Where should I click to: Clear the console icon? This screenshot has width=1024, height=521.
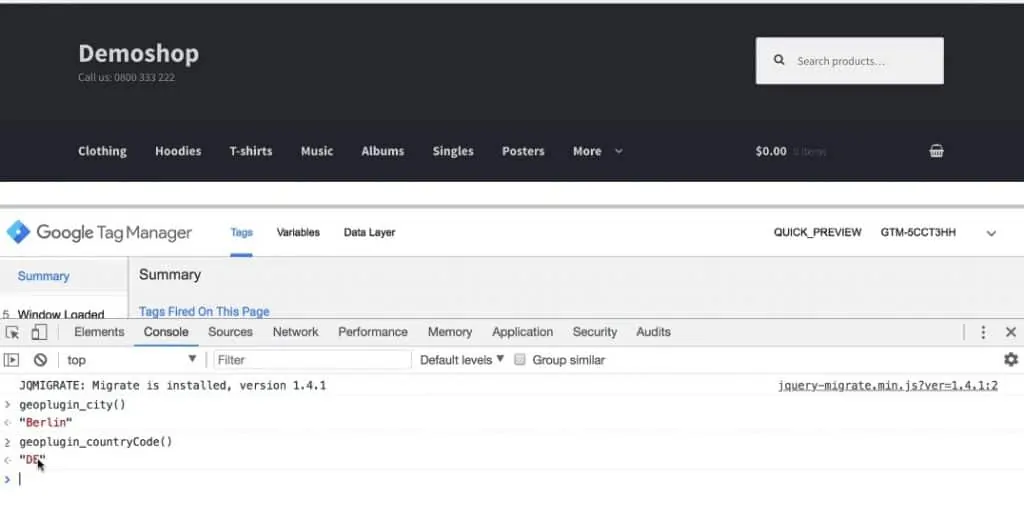(x=40, y=360)
